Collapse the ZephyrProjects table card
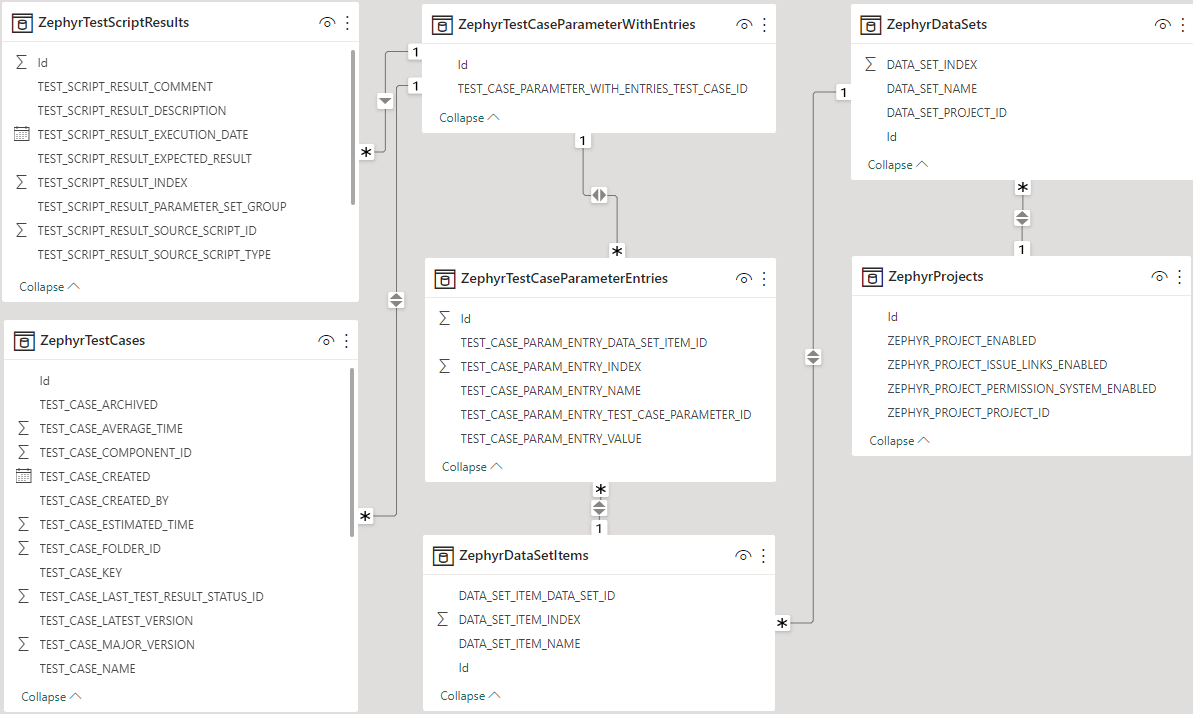Viewport: 1193px width, 714px height. coord(898,441)
